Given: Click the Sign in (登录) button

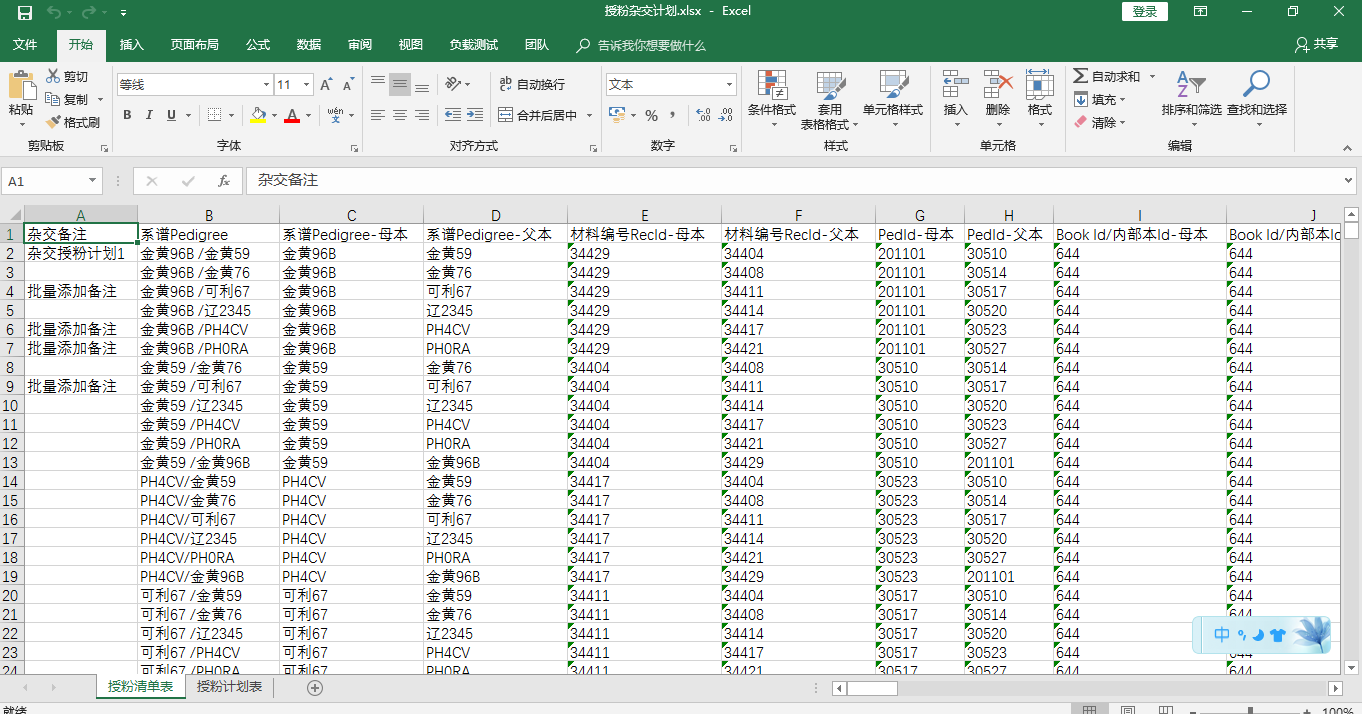Looking at the screenshot, I should tap(1145, 11).
